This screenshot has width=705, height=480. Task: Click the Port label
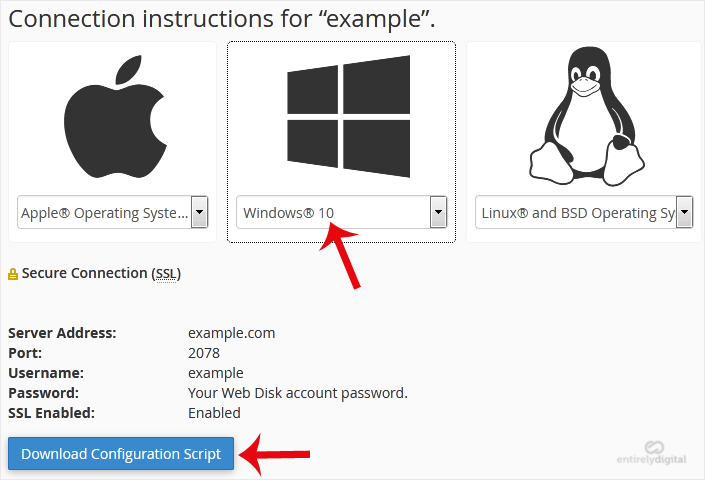point(24,353)
